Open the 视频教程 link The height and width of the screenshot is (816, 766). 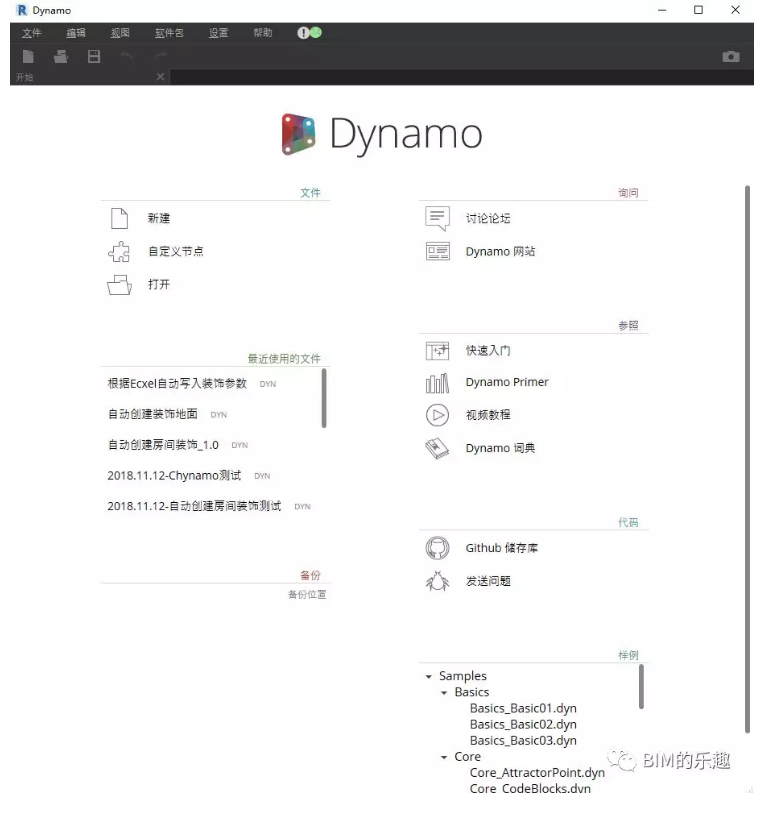488,415
